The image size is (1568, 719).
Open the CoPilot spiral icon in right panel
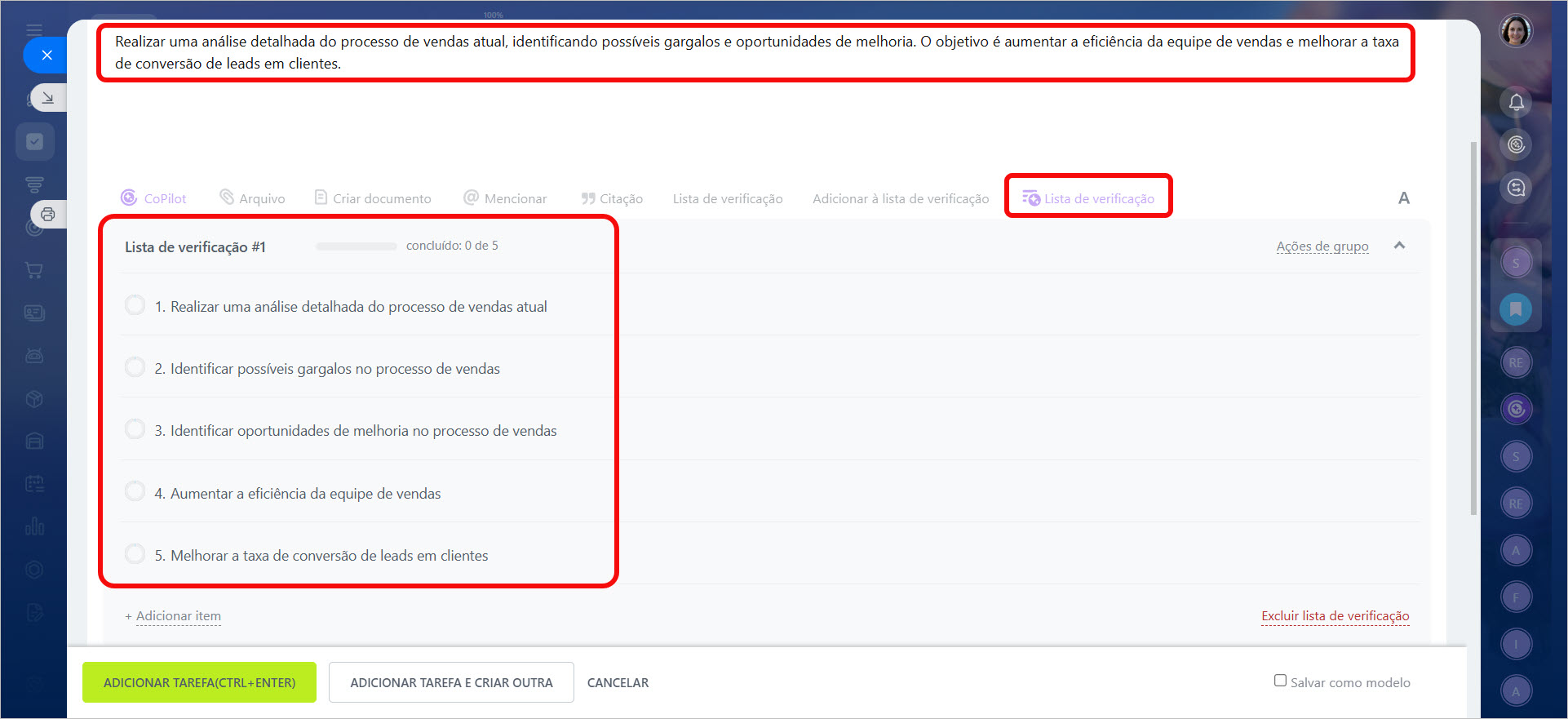click(1516, 144)
